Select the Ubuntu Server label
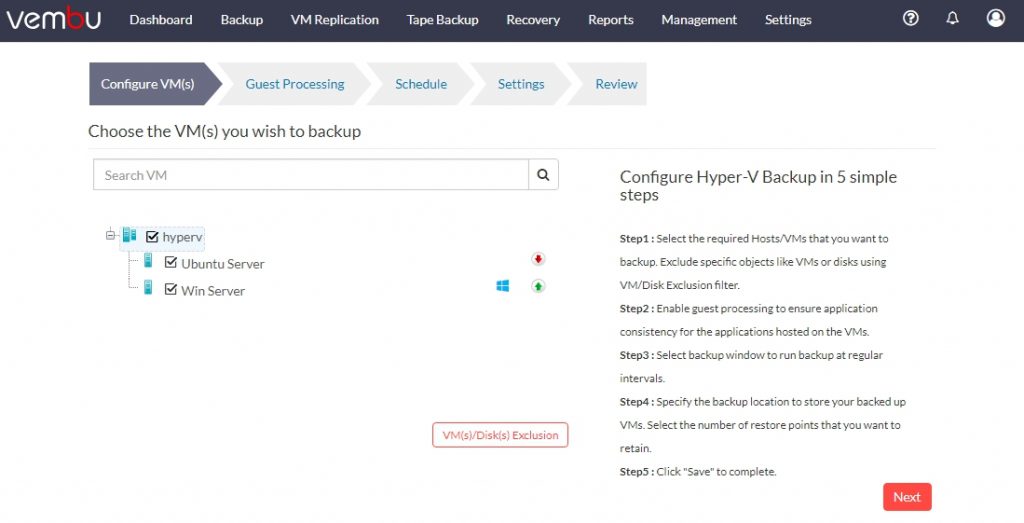Image resolution: width=1024 pixels, height=523 pixels. coord(223,264)
